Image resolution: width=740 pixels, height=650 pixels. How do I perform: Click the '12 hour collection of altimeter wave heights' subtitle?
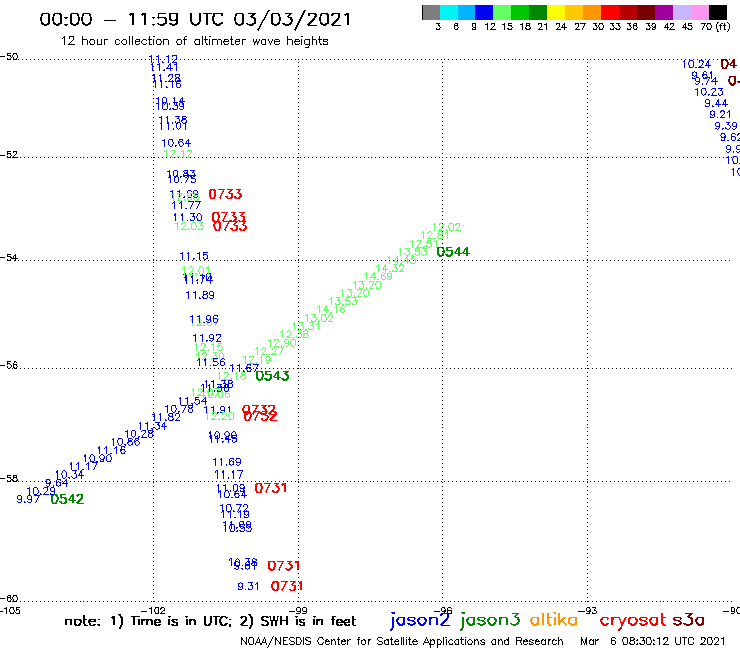(194, 41)
